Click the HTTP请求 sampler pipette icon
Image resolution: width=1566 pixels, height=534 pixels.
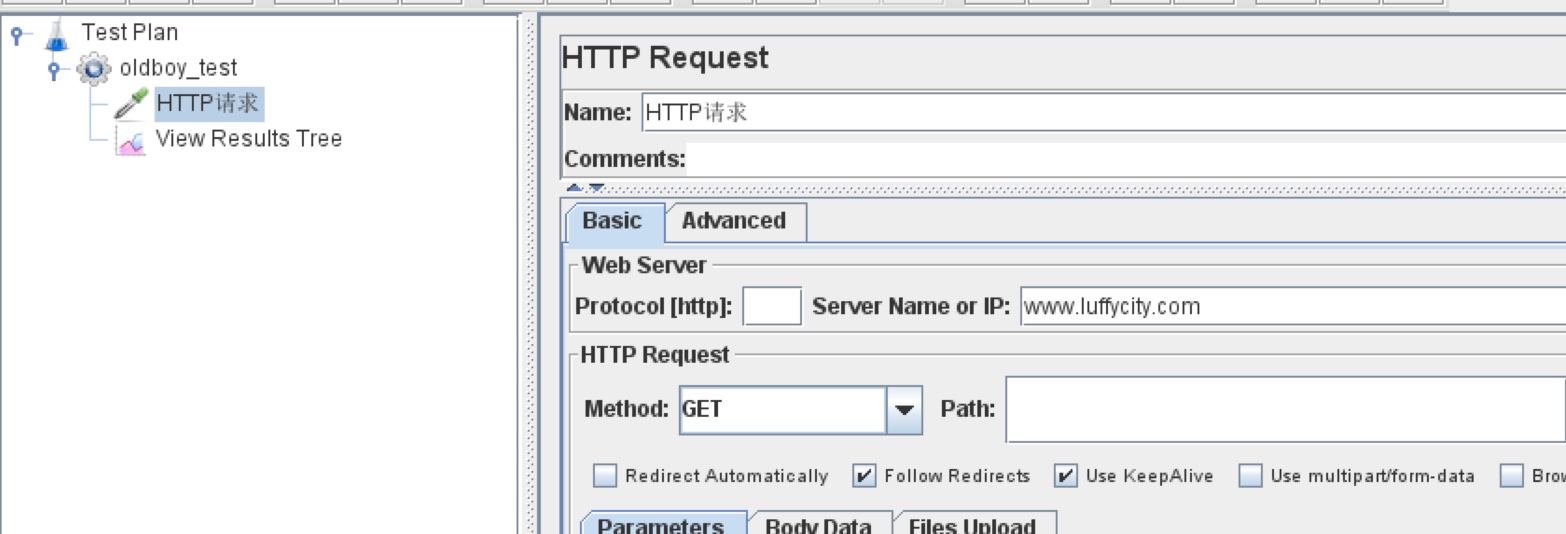click(131, 103)
